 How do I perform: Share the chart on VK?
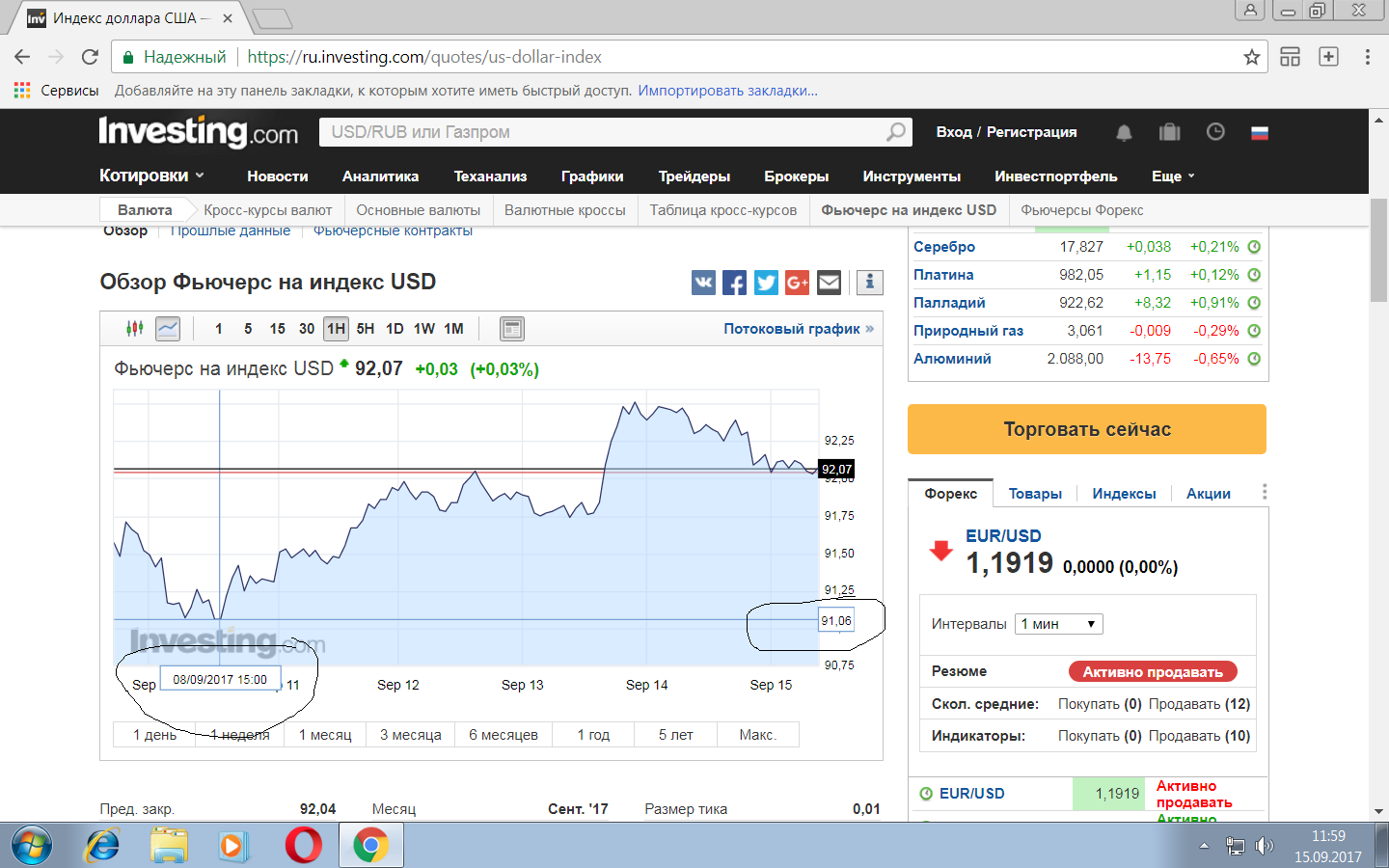pyautogui.click(x=703, y=282)
